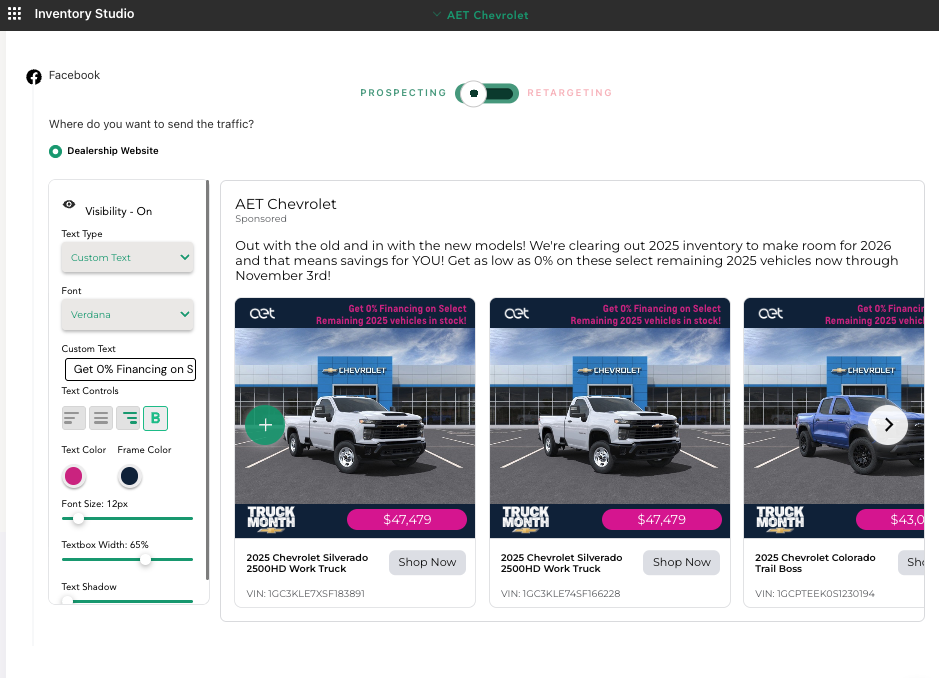Click Shop Now on first Silverado card

(427, 563)
